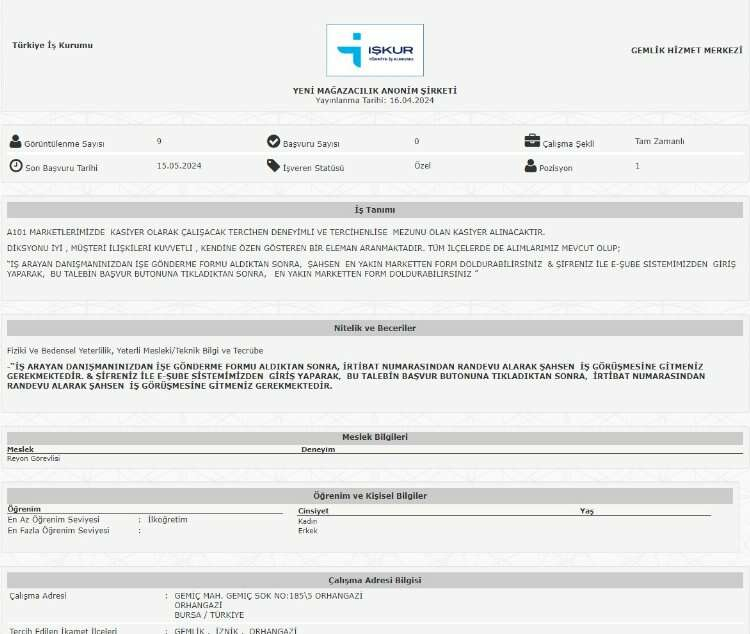This screenshot has height=634, width=750.
Task: Click the Türkiye İş Kurumu title text
Action: (x=52, y=46)
